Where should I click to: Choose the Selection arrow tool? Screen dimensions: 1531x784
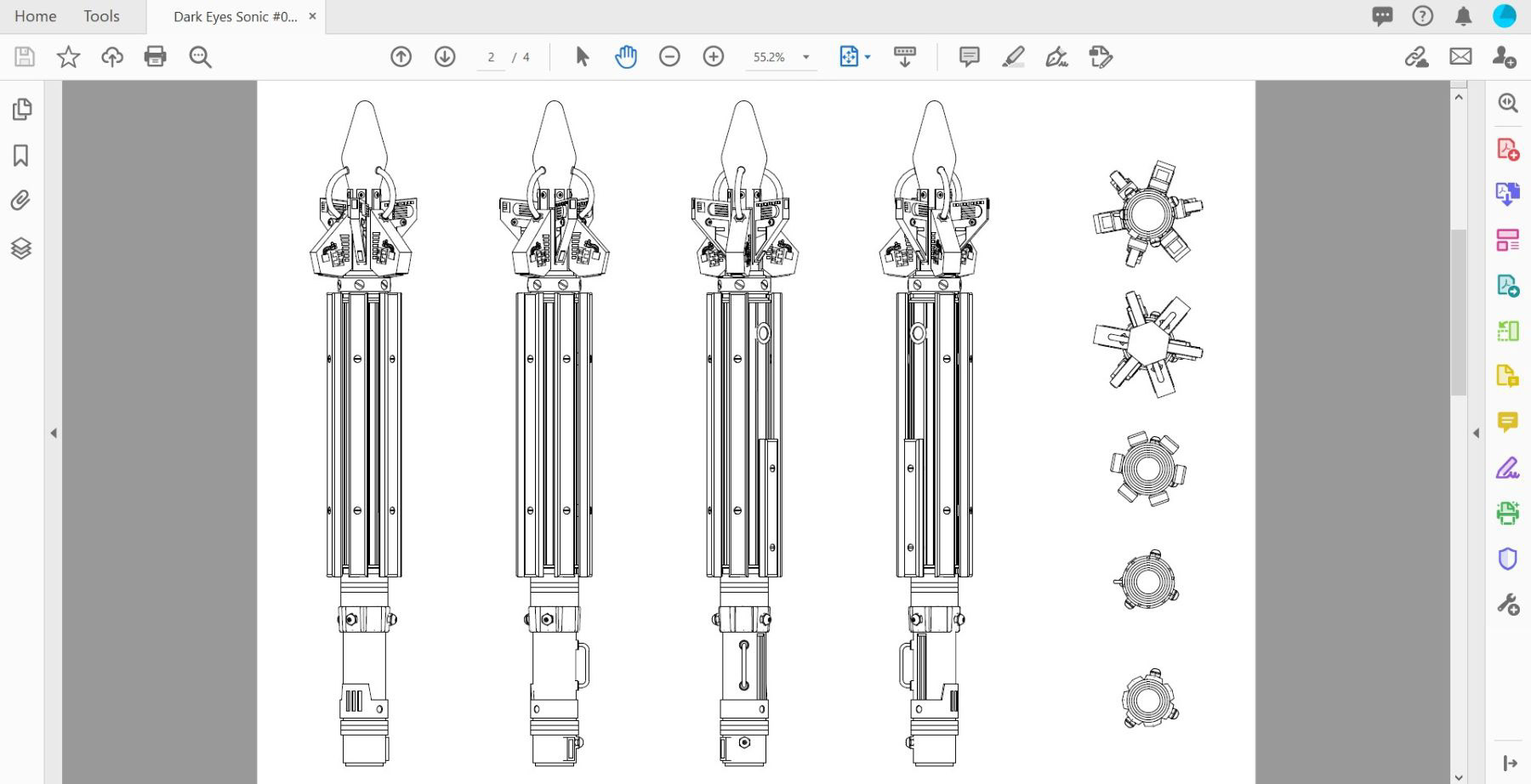click(x=582, y=57)
